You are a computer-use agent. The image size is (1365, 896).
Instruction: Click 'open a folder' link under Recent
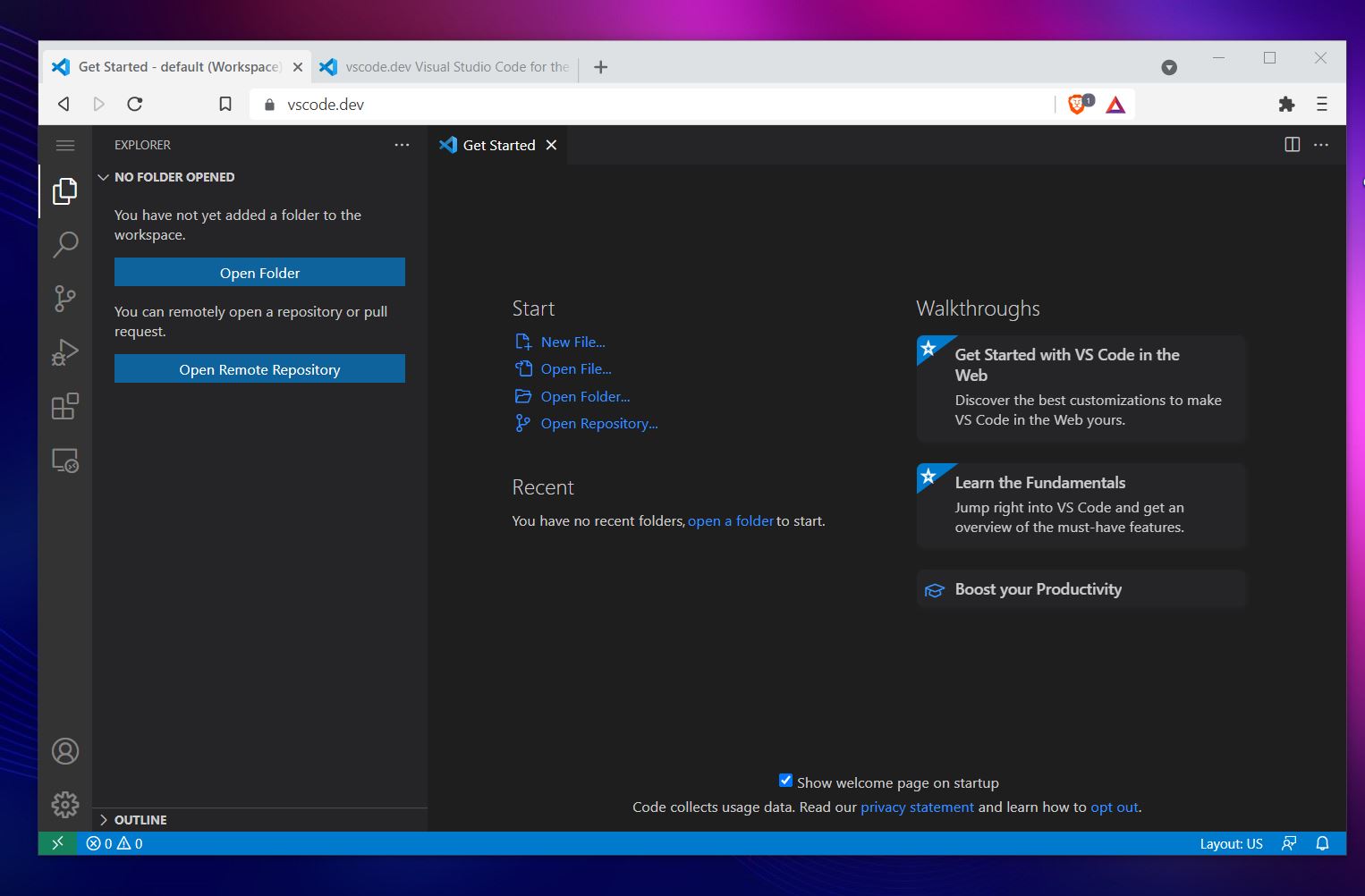(x=731, y=520)
